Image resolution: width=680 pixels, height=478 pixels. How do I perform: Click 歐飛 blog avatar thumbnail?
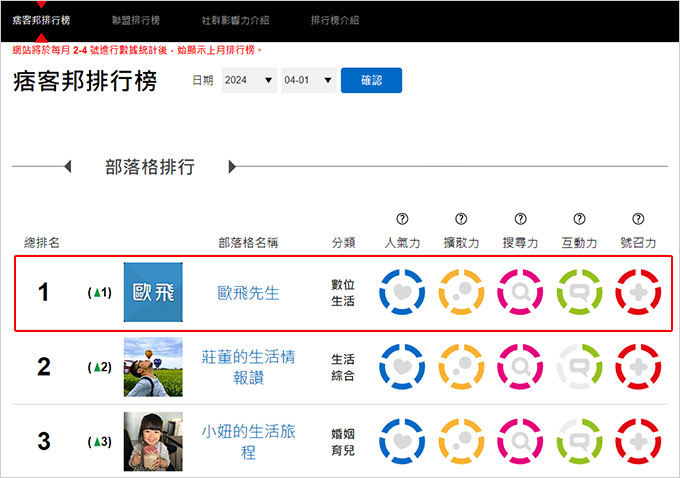pos(153,292)
